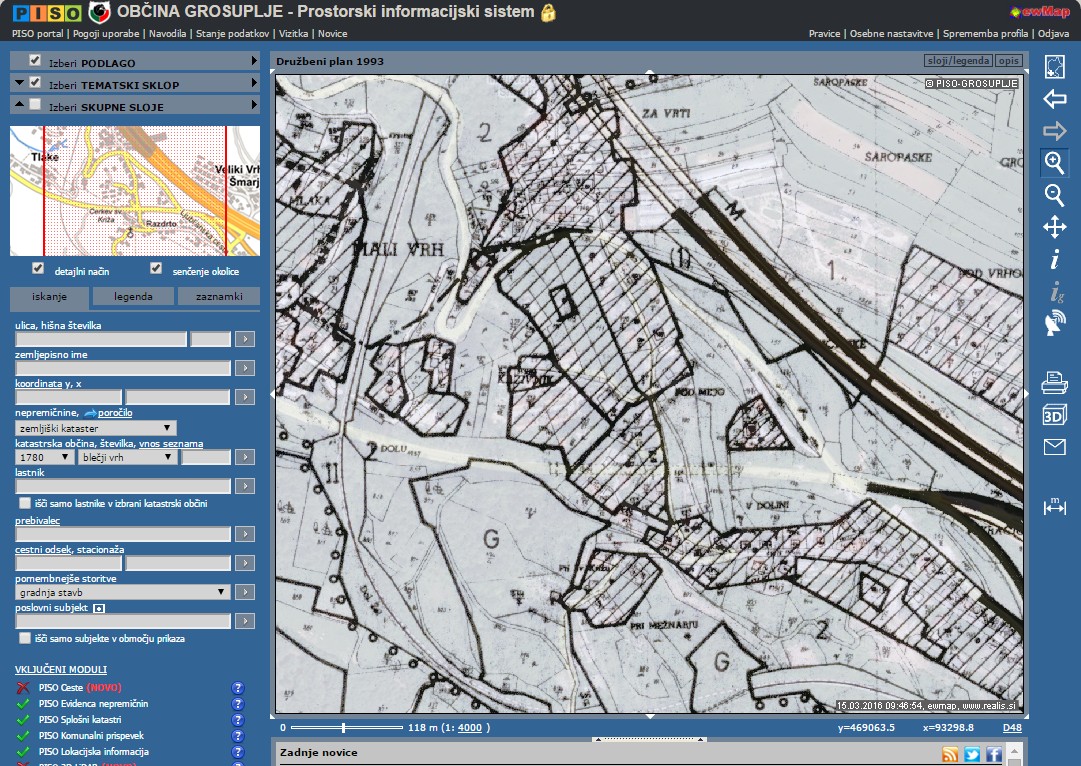Enable the SKUPNE SLOJE checkbox
Viewport: 1081px width, 766px height.
(35, 105)
